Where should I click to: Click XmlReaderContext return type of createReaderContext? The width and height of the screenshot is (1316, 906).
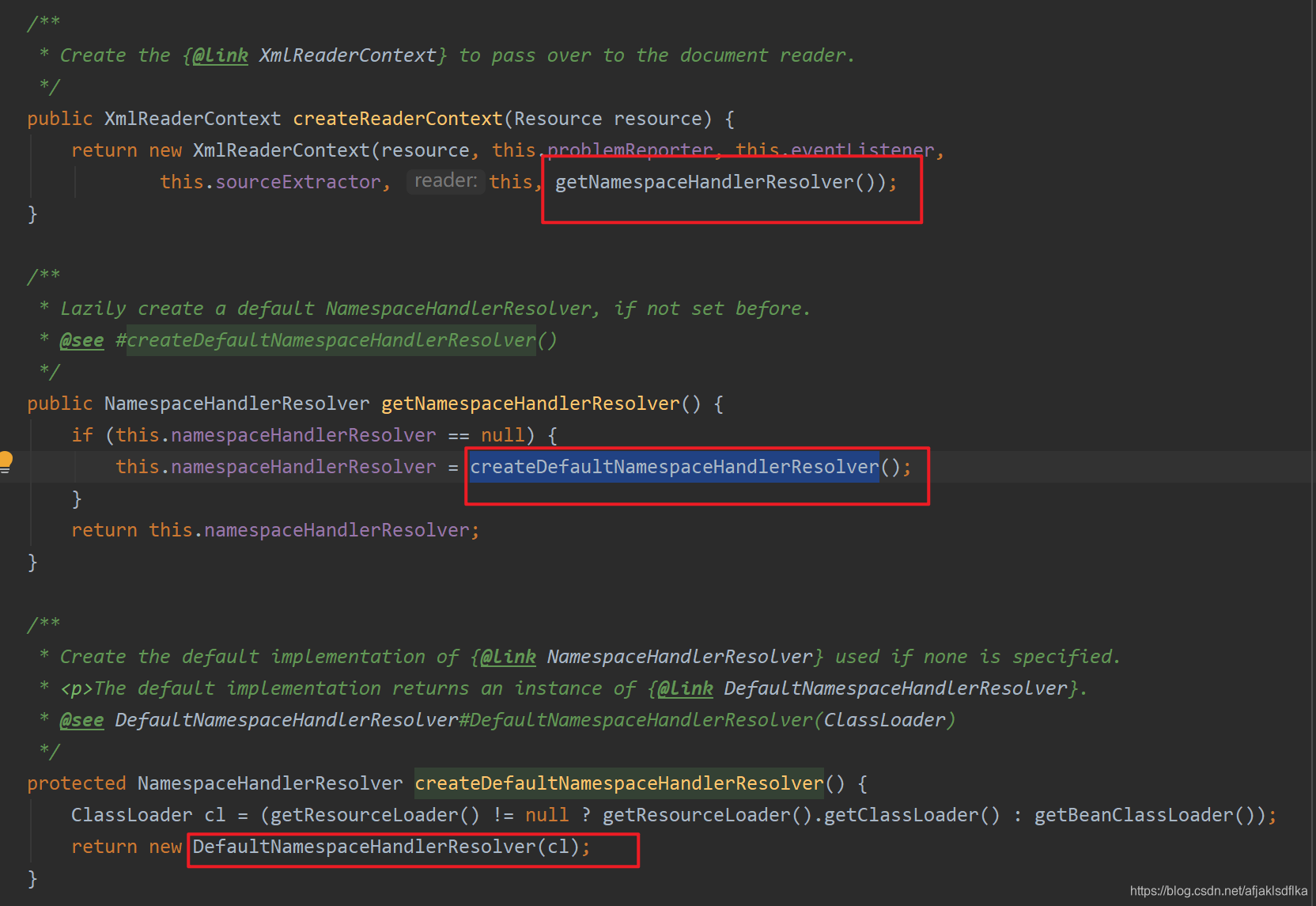pyautogui.click(x=192, y=119)
